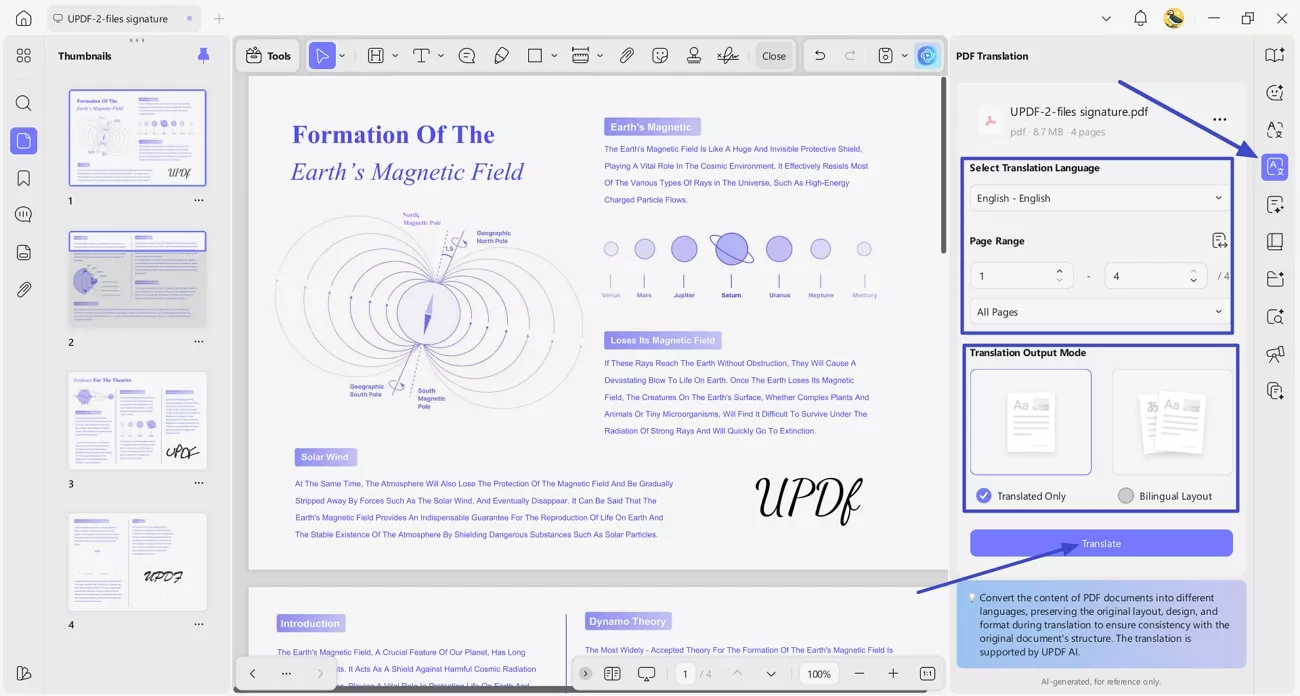1300x696 pixels.
Task: Add a new document tab
Action: [x=219, y=18]
